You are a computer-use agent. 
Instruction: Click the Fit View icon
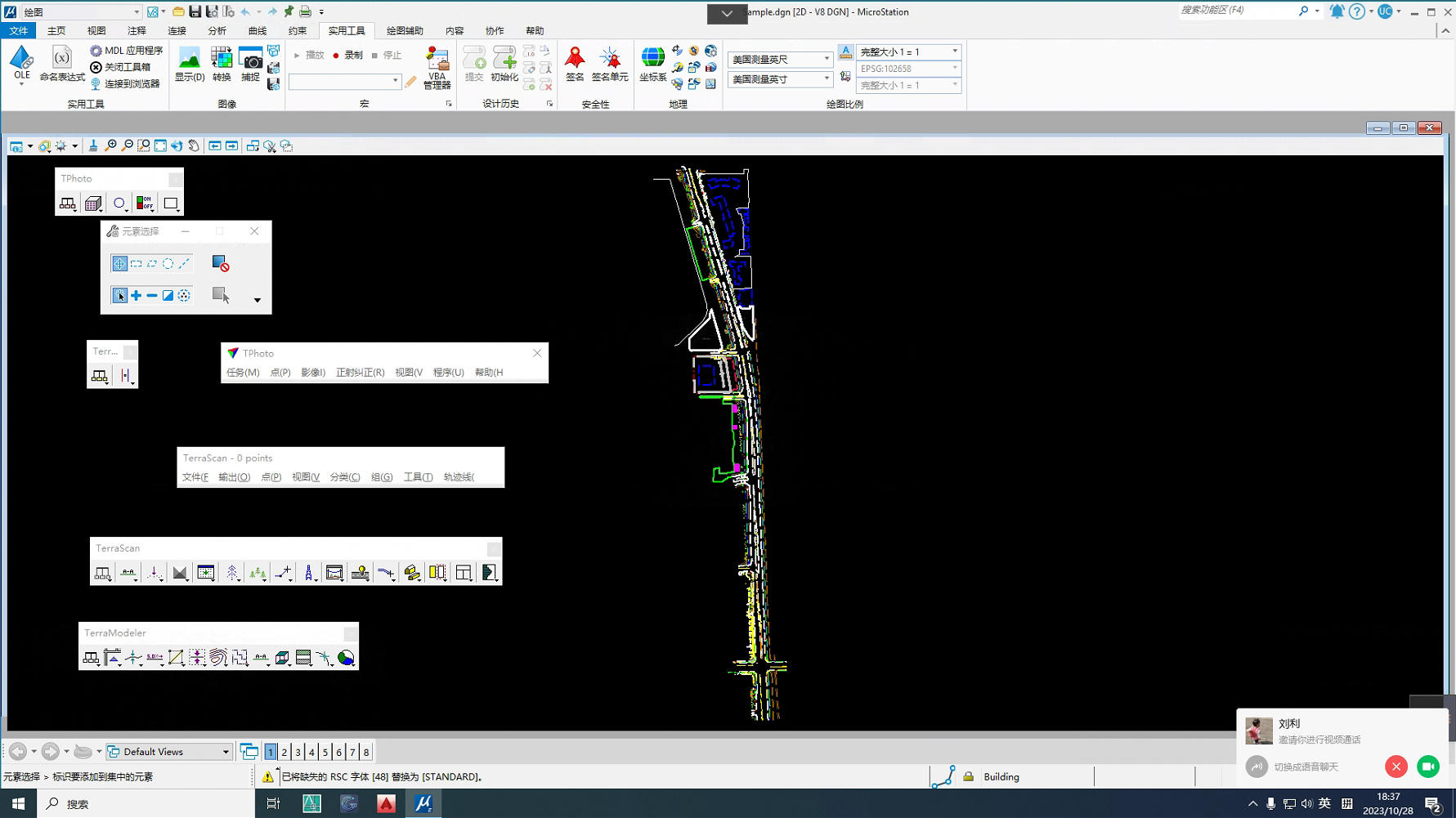160,145
